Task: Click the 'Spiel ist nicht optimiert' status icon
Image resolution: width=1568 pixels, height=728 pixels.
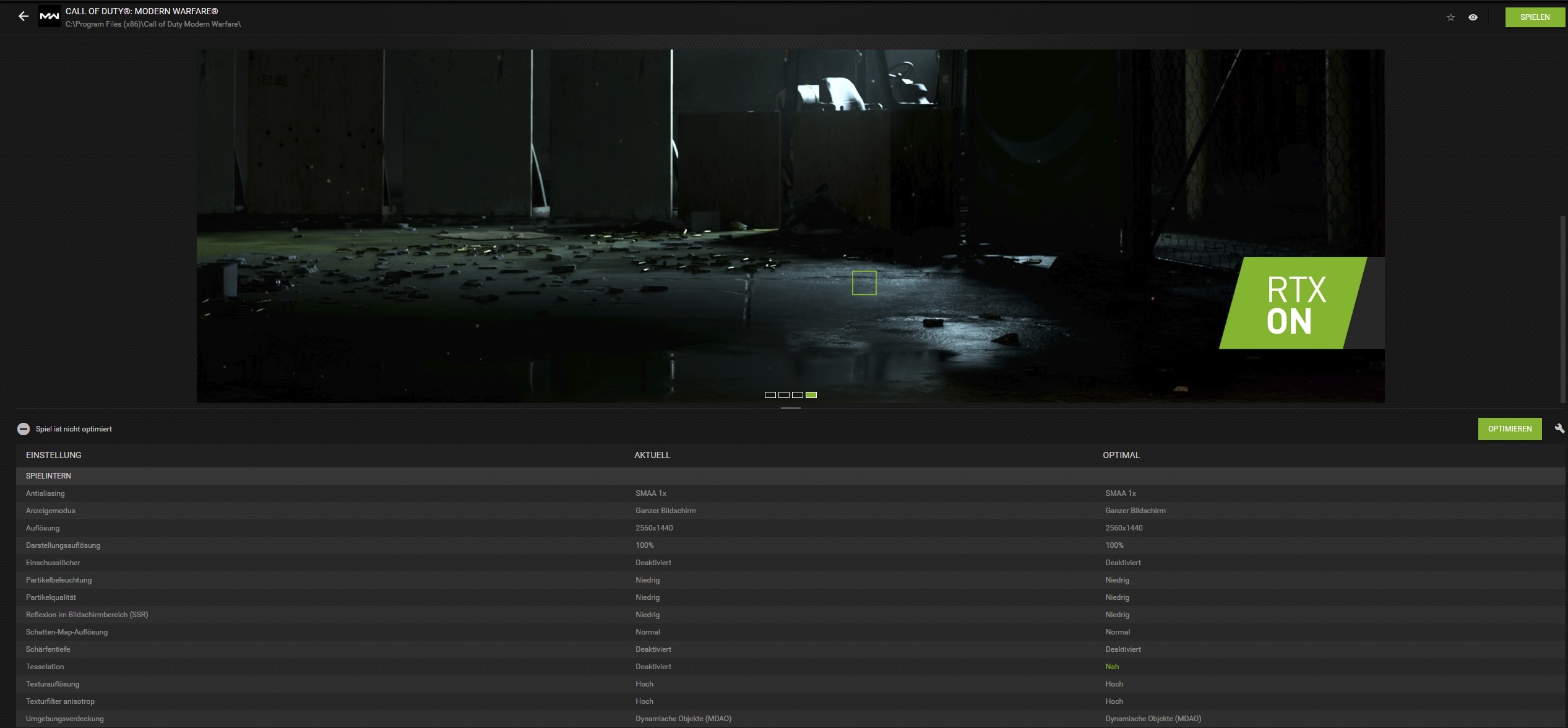Action: point(24,429)
